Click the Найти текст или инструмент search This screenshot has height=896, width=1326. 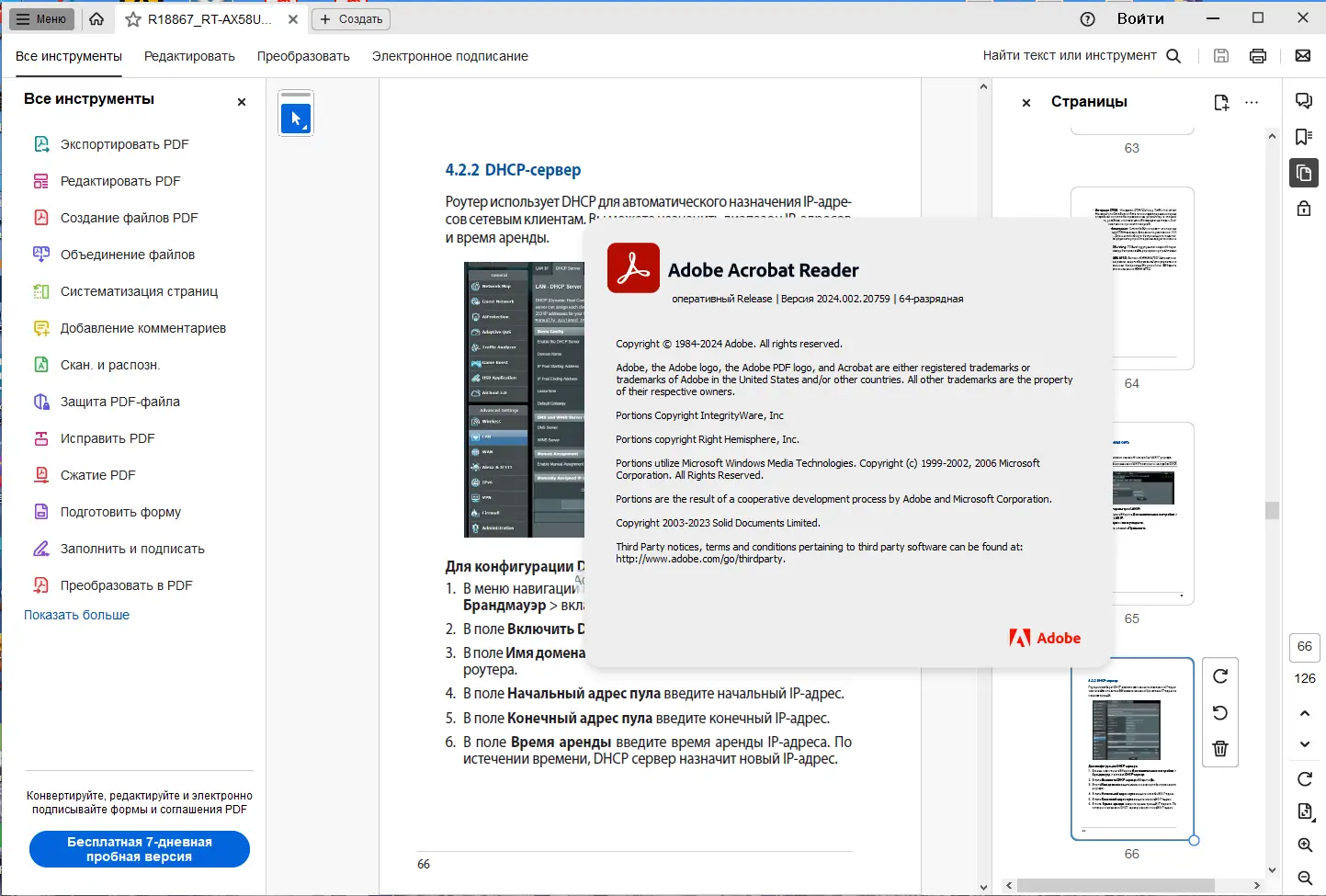coord(1082,55)
